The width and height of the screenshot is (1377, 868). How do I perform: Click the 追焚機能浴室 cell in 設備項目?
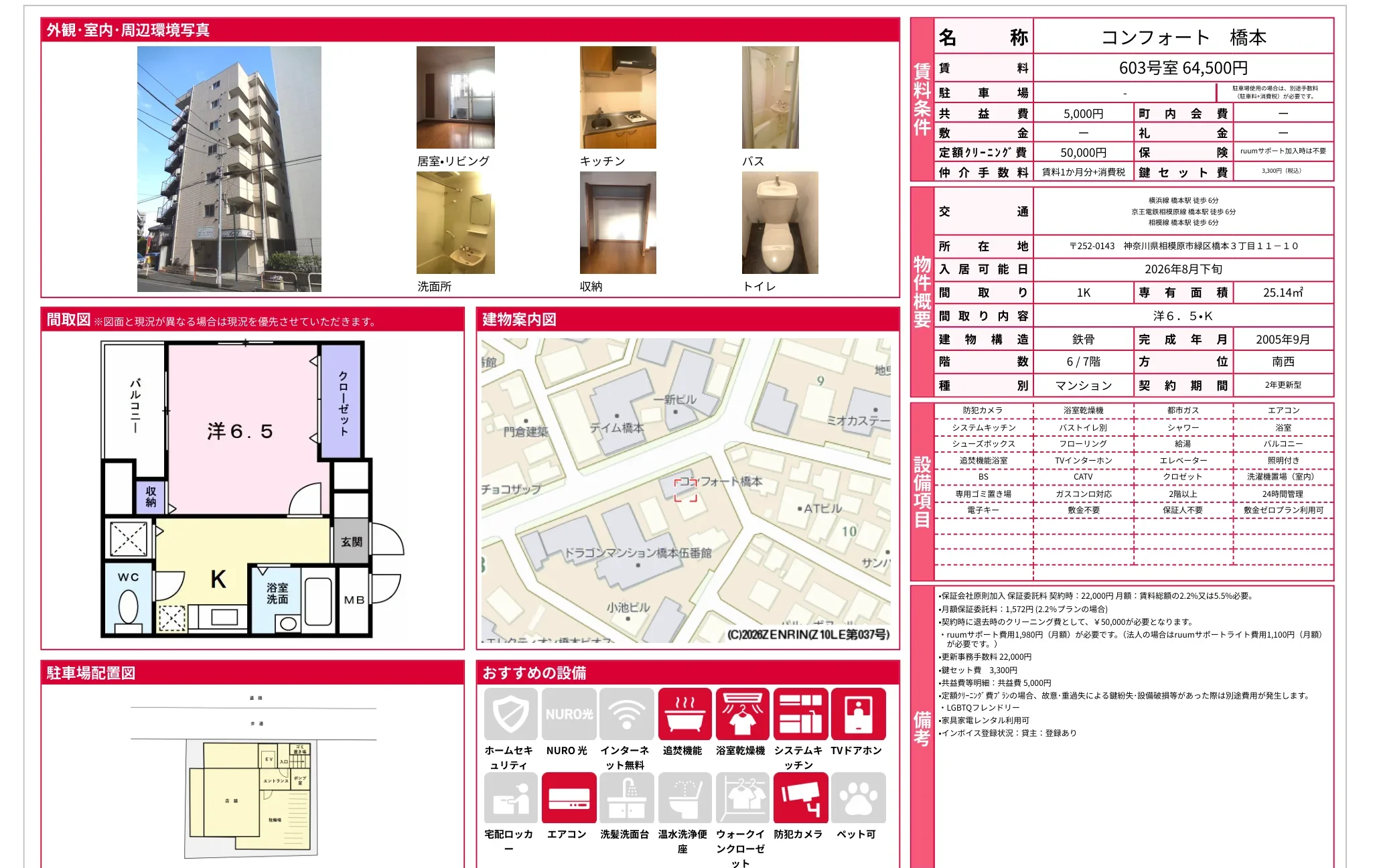coord(983,461)
